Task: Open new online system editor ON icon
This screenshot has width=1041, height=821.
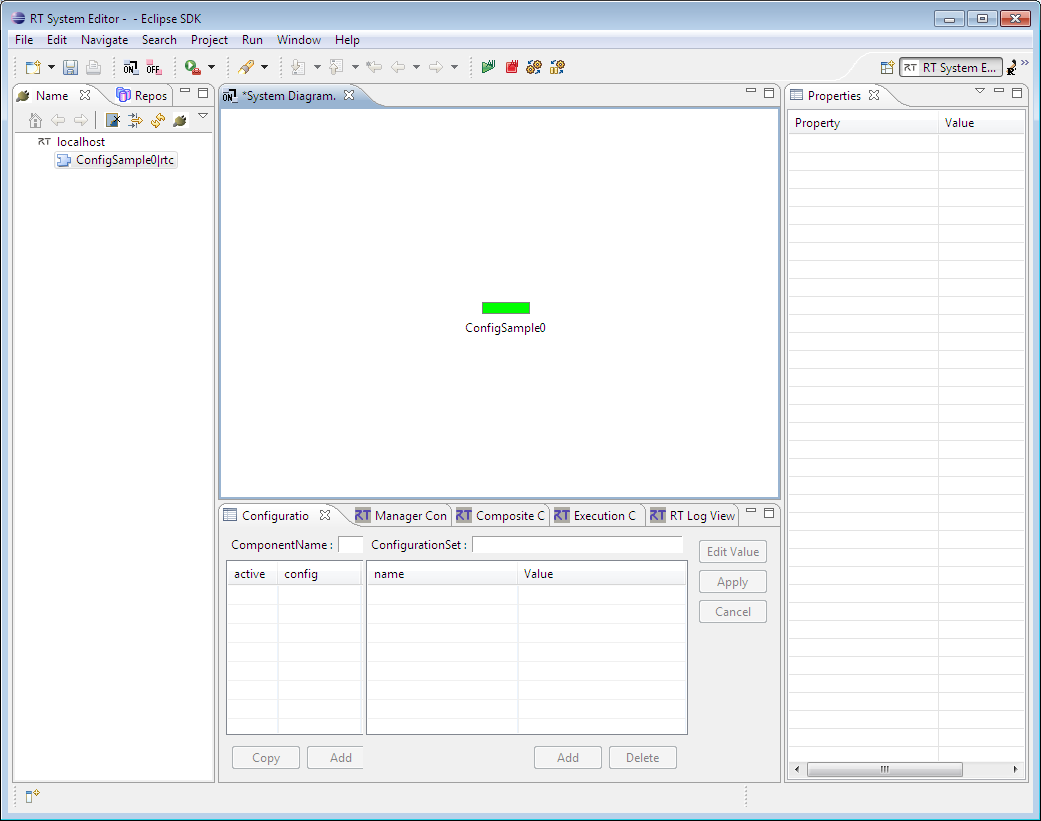Action: point(131,67)
